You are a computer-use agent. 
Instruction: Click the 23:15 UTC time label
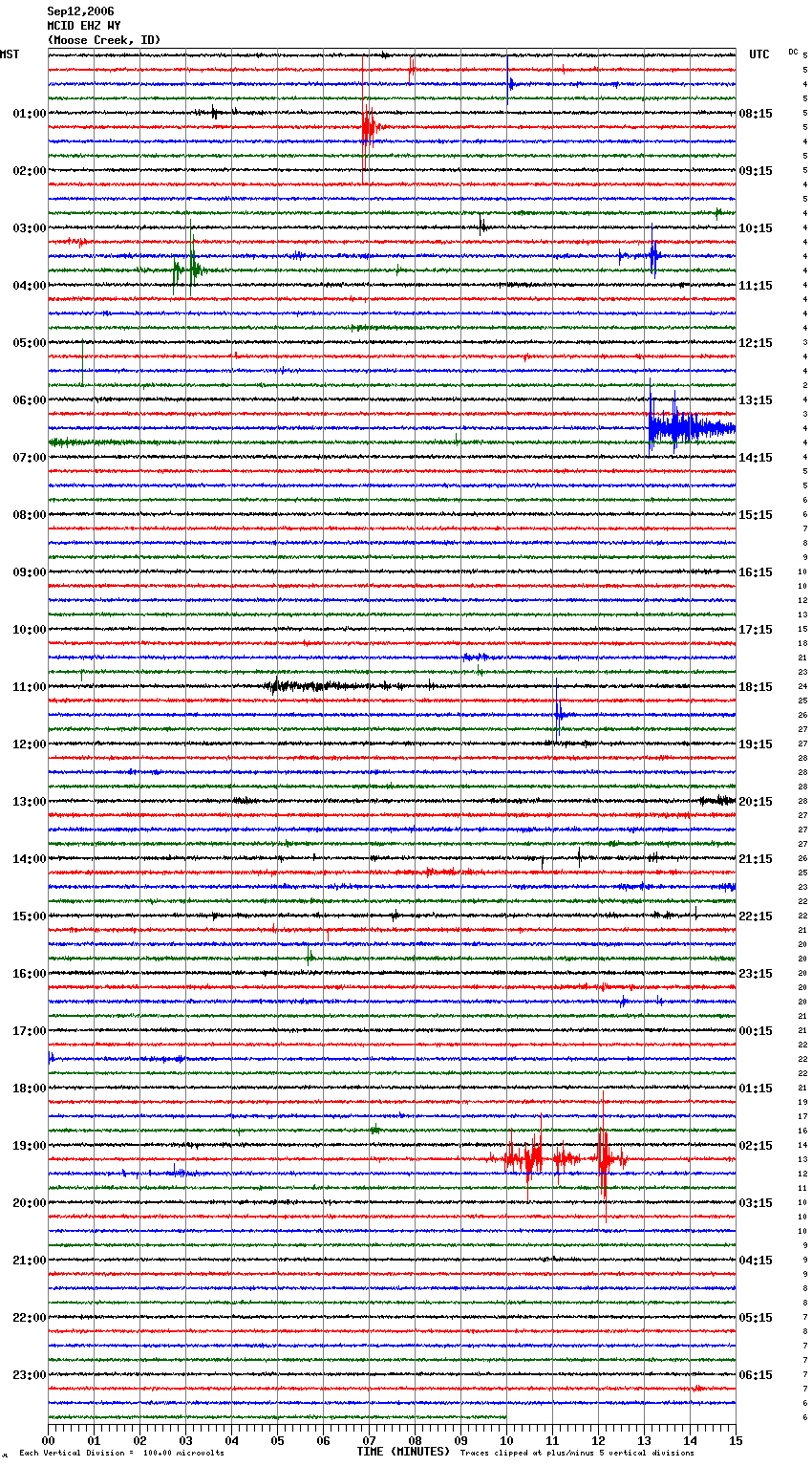coord(756,974)
